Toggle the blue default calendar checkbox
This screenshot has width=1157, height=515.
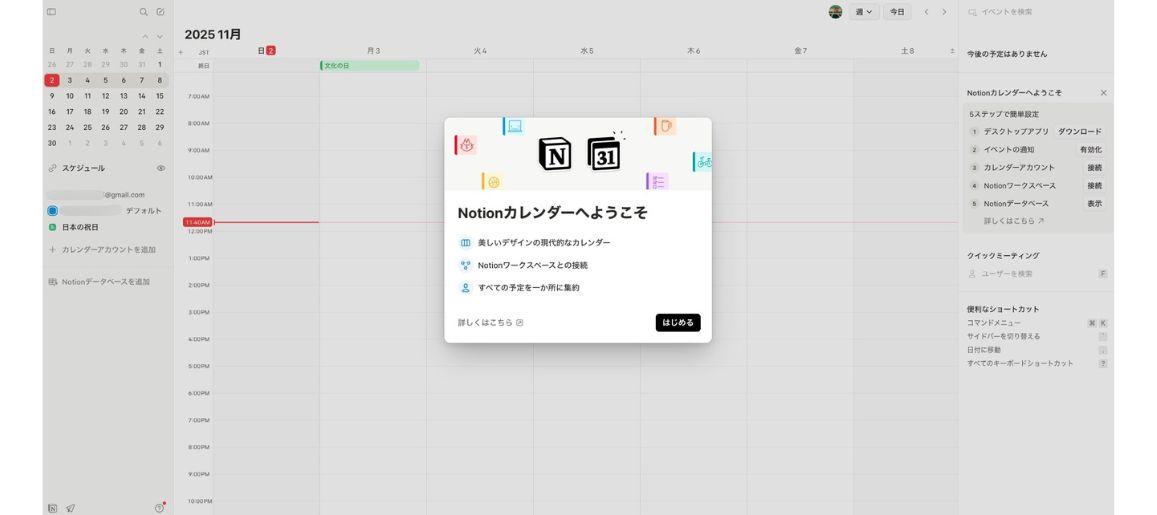click(x=52, y=211)
